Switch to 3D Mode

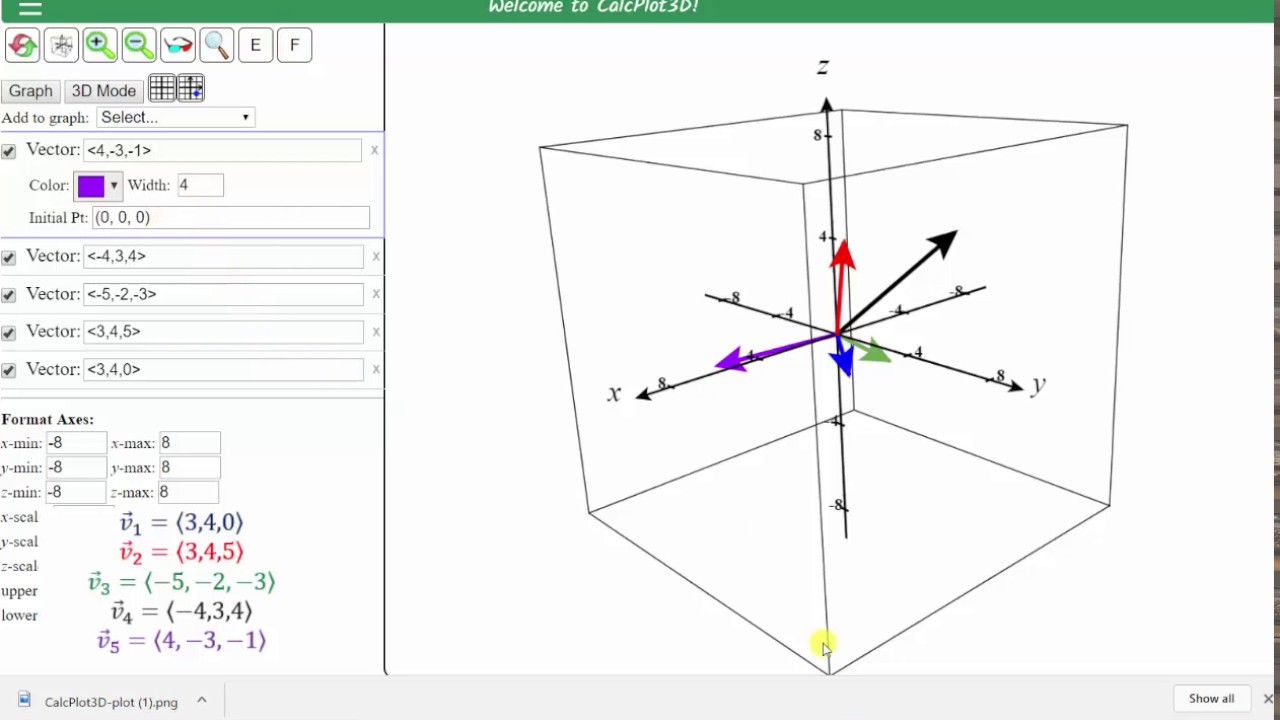(x=103, y=90)
